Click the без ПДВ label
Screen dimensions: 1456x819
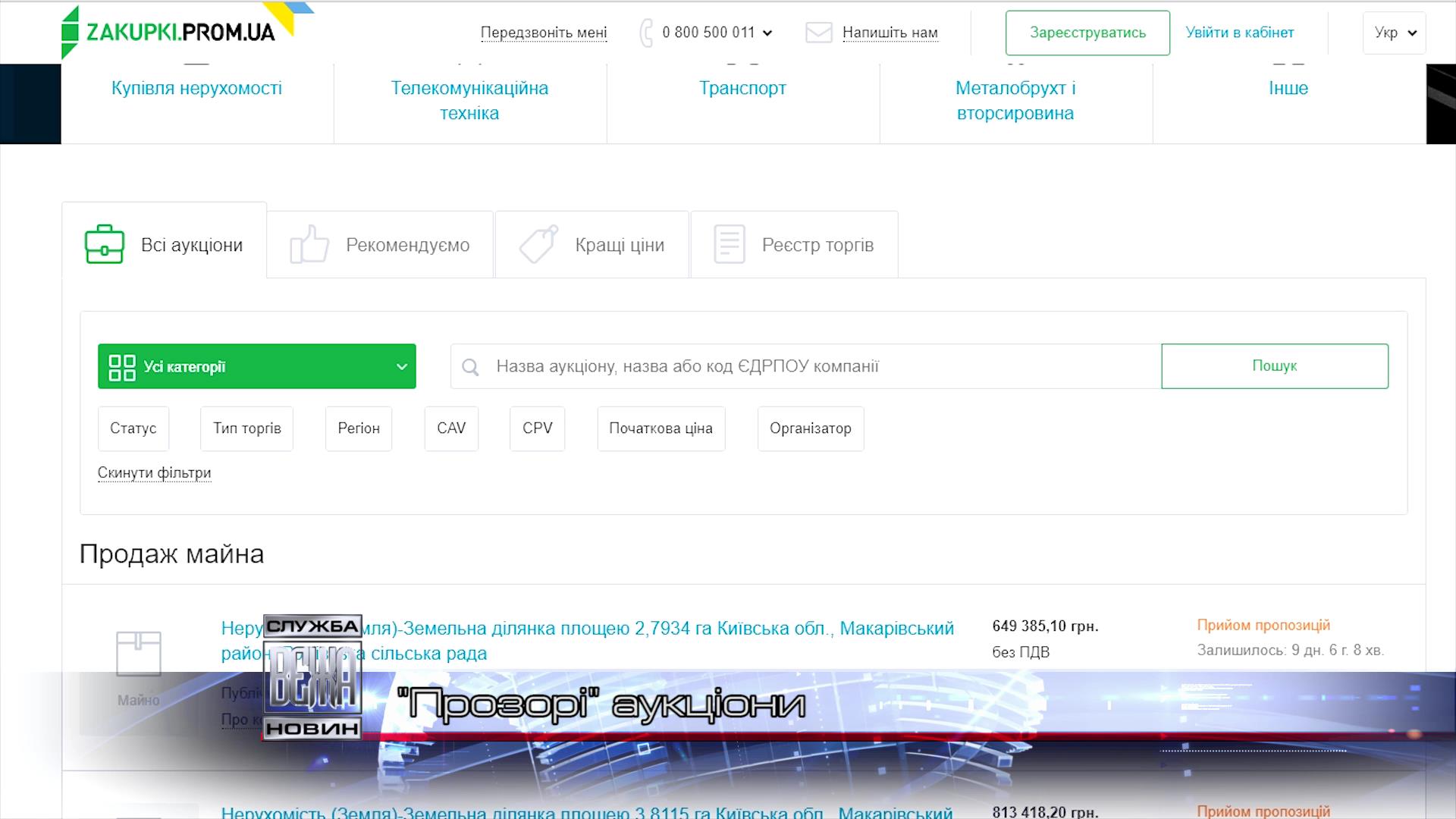pos(1021,652)
